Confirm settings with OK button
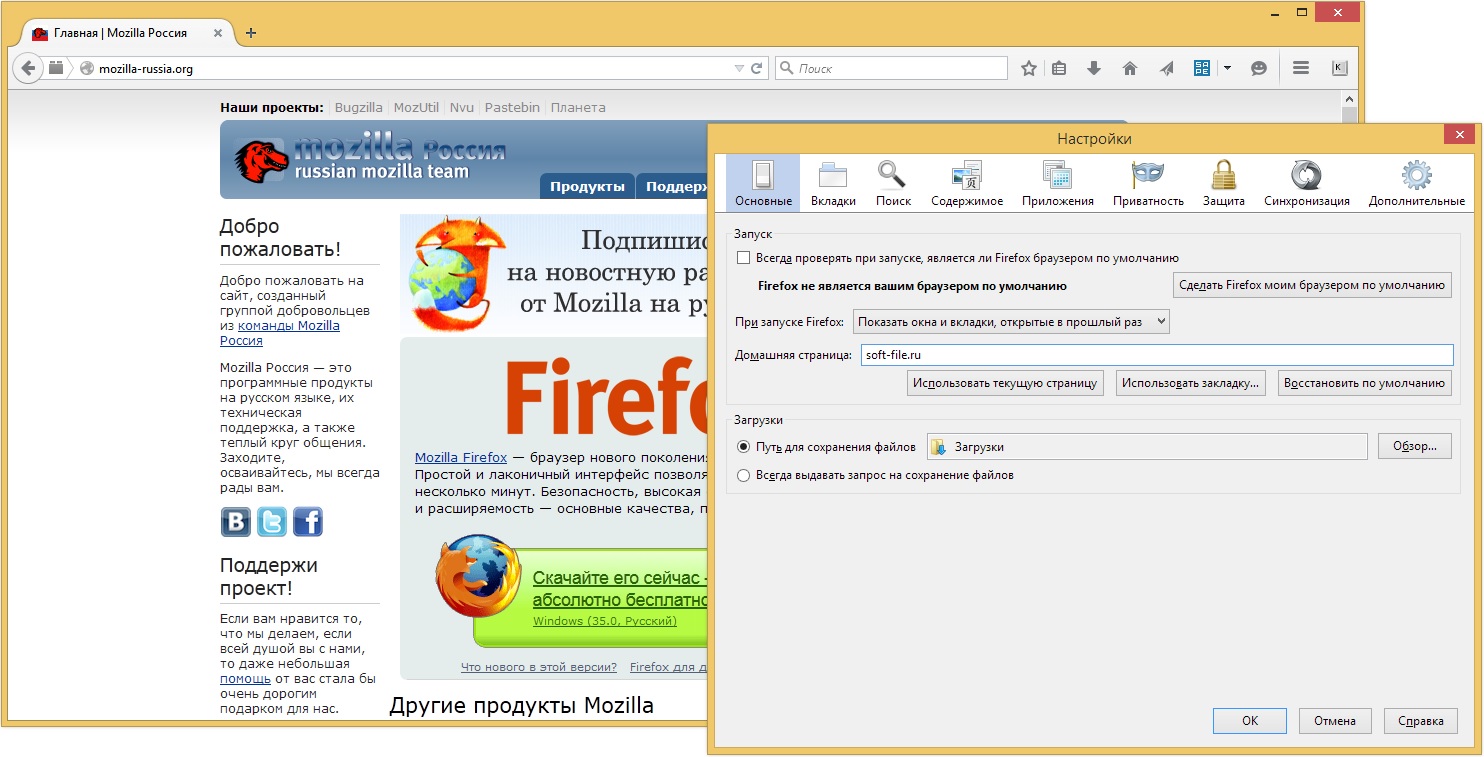The width and height of the screenshot is (1484, 757). [1250, 720]
